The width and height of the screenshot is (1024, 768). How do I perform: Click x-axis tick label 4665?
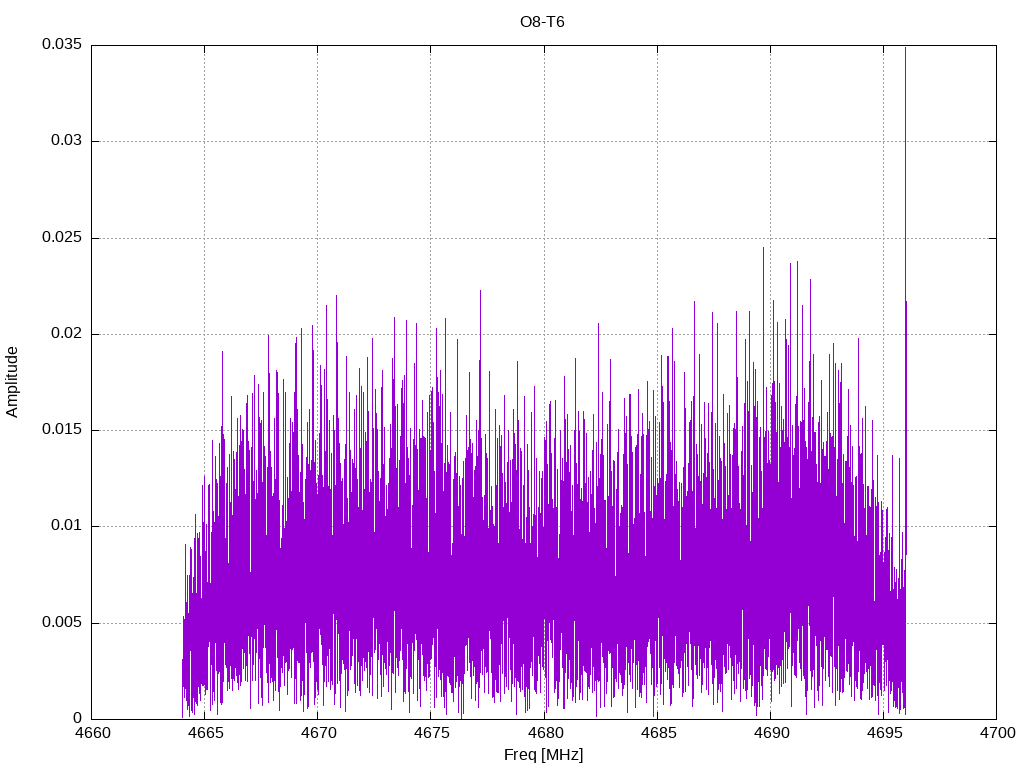coord(205,733)
